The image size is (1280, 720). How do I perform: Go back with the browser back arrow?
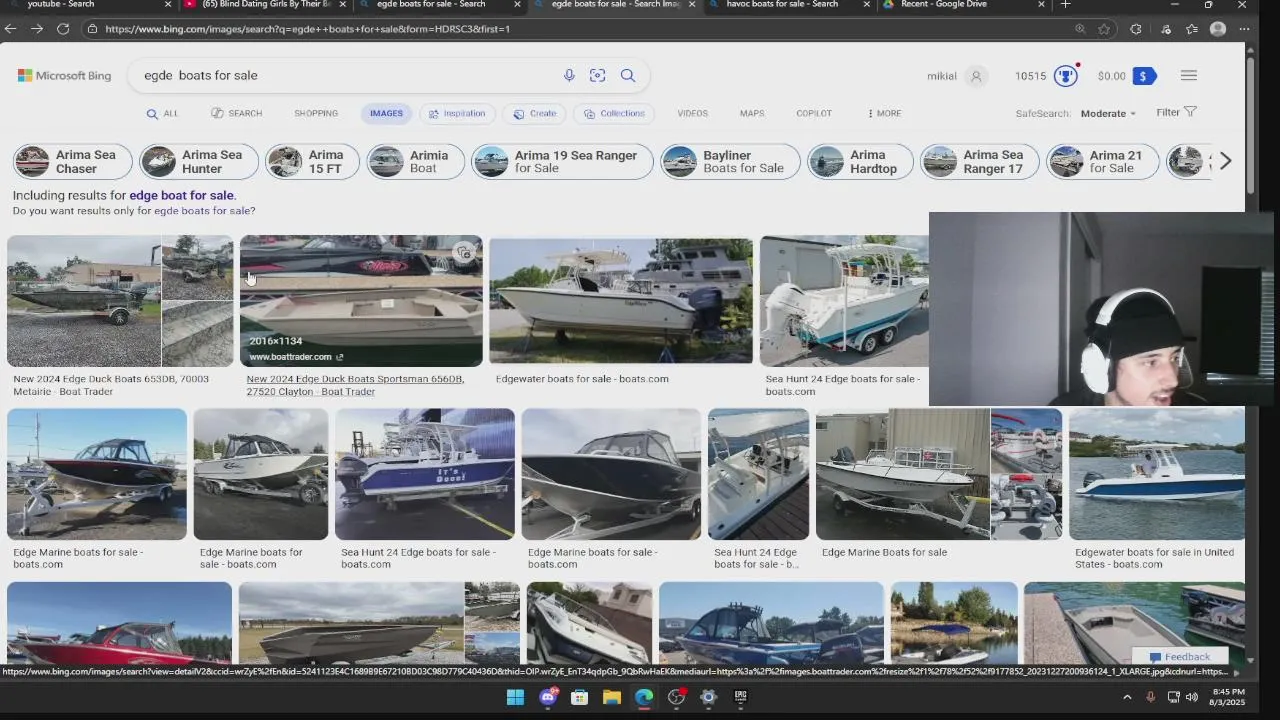(10, 29)
